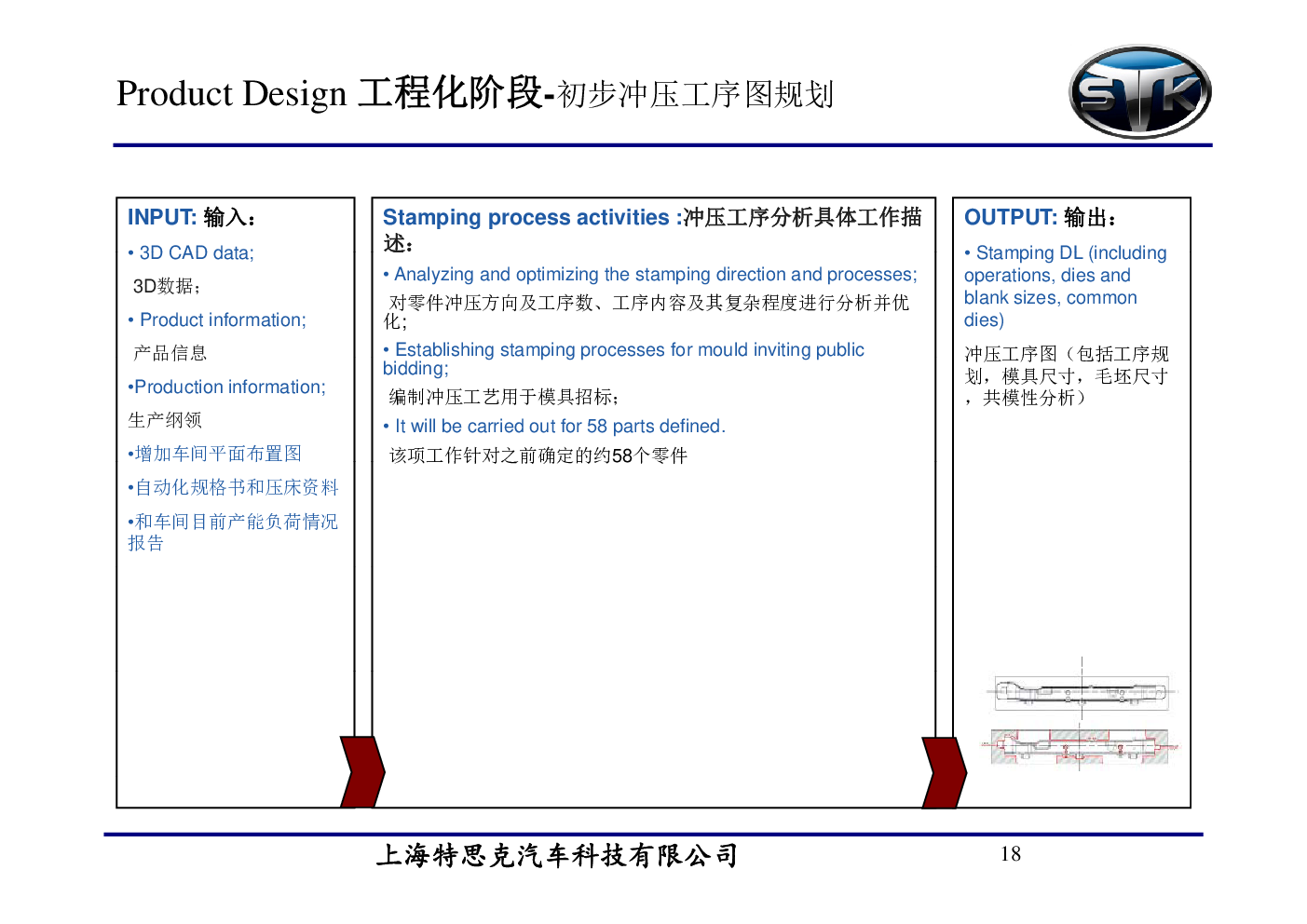Image resolution: width=1307 pixels, height=924 pixels.
Task: Click the STK logo in the corner
Action: [1139, 92]
